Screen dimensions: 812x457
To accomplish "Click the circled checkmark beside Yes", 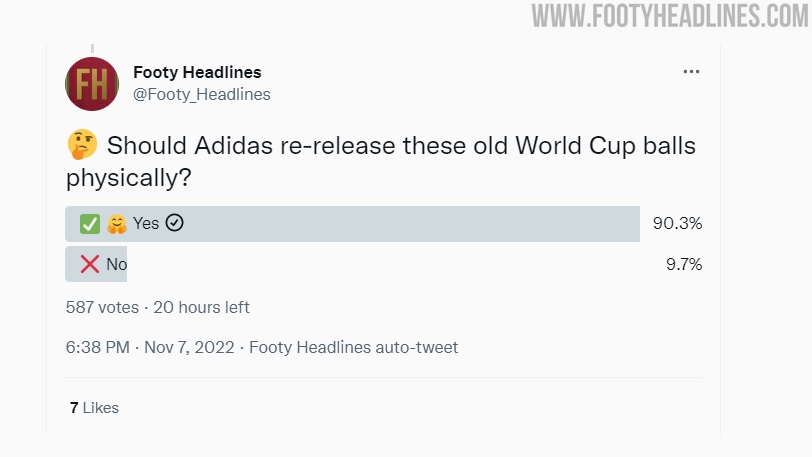I will (175, 224).
